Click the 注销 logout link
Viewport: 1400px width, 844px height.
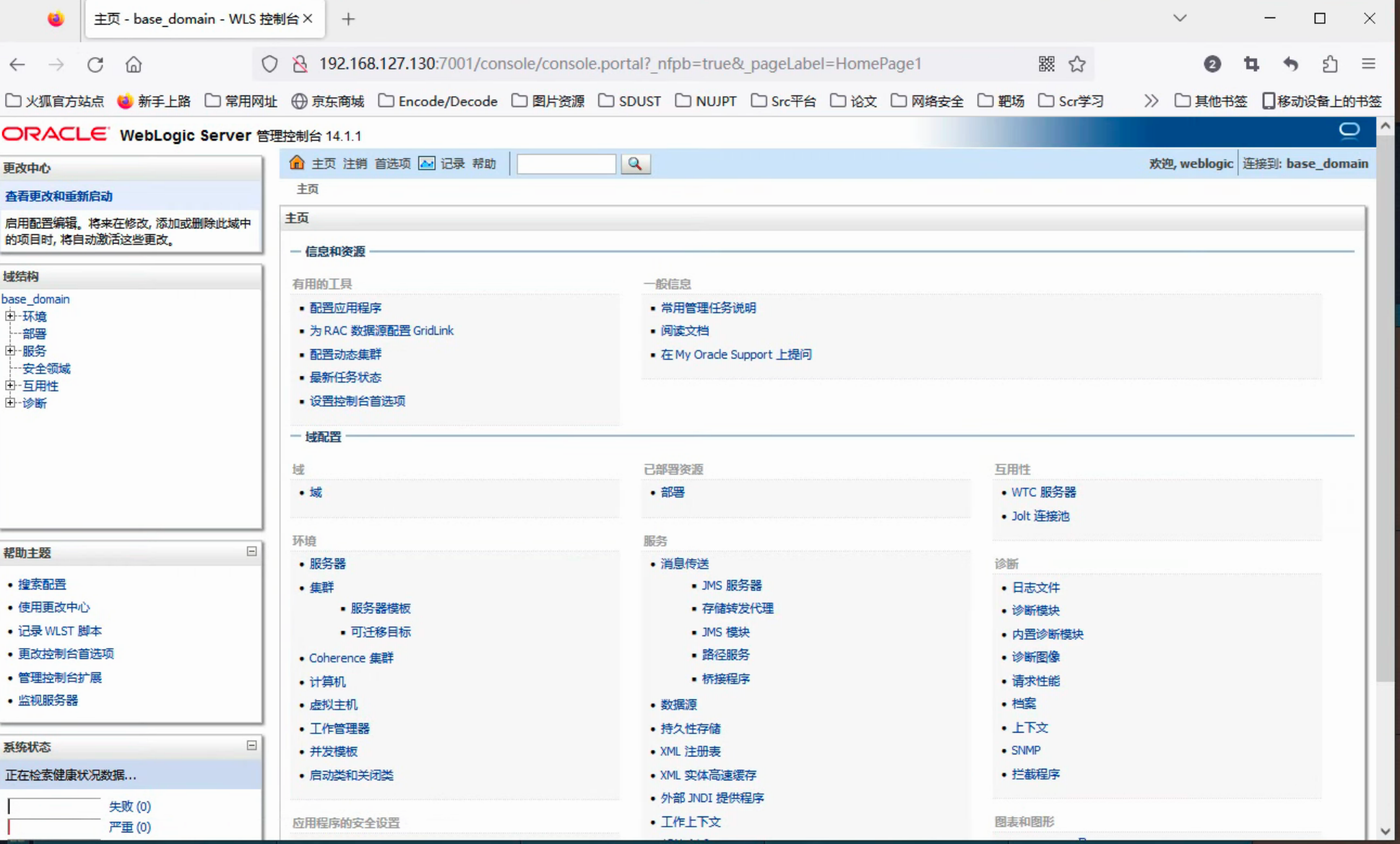tap(354, 163)
